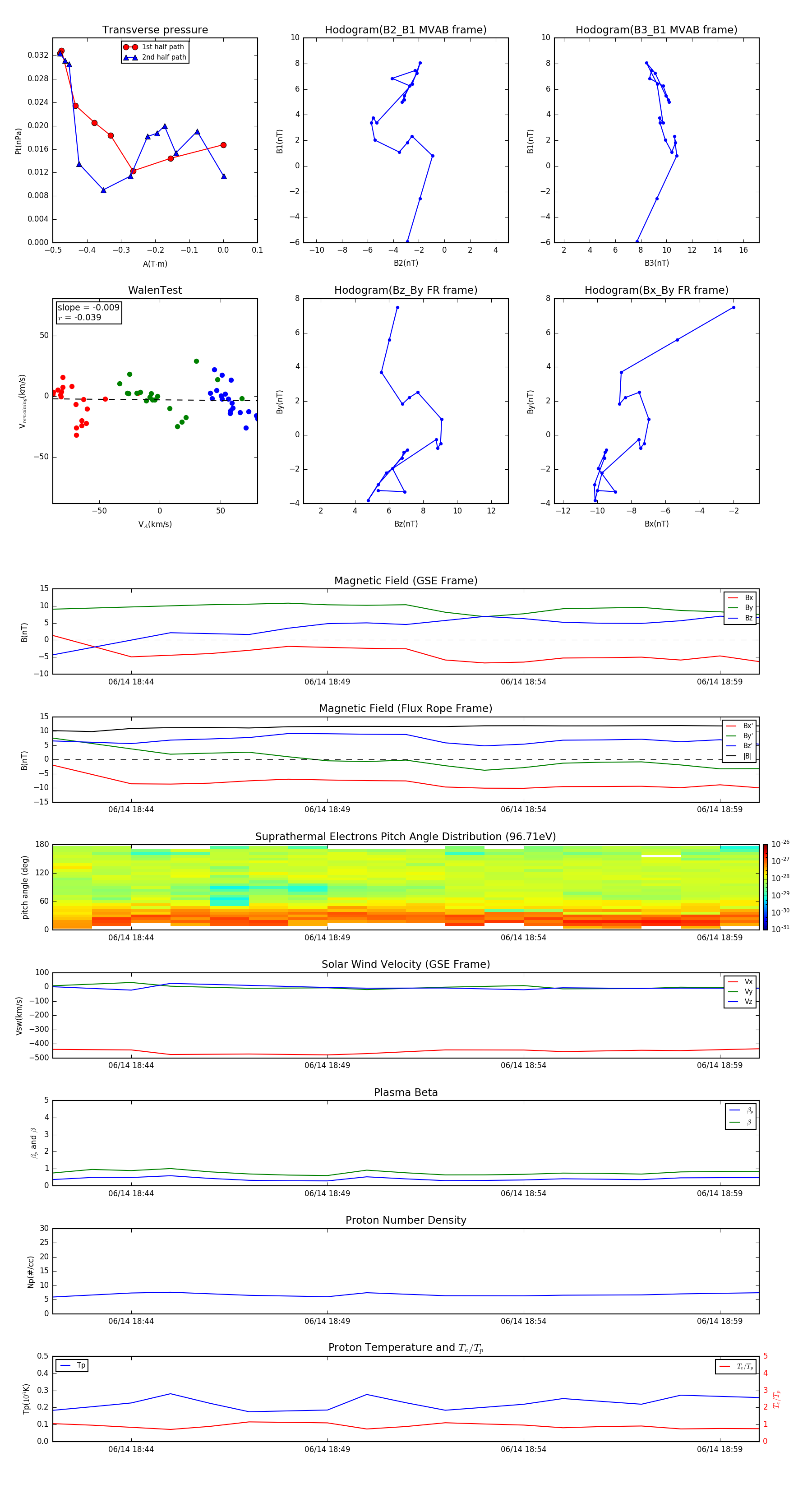
Task: Click the beta_p entry in Plasma Beta legend
Action: (x=741, y=1110)
